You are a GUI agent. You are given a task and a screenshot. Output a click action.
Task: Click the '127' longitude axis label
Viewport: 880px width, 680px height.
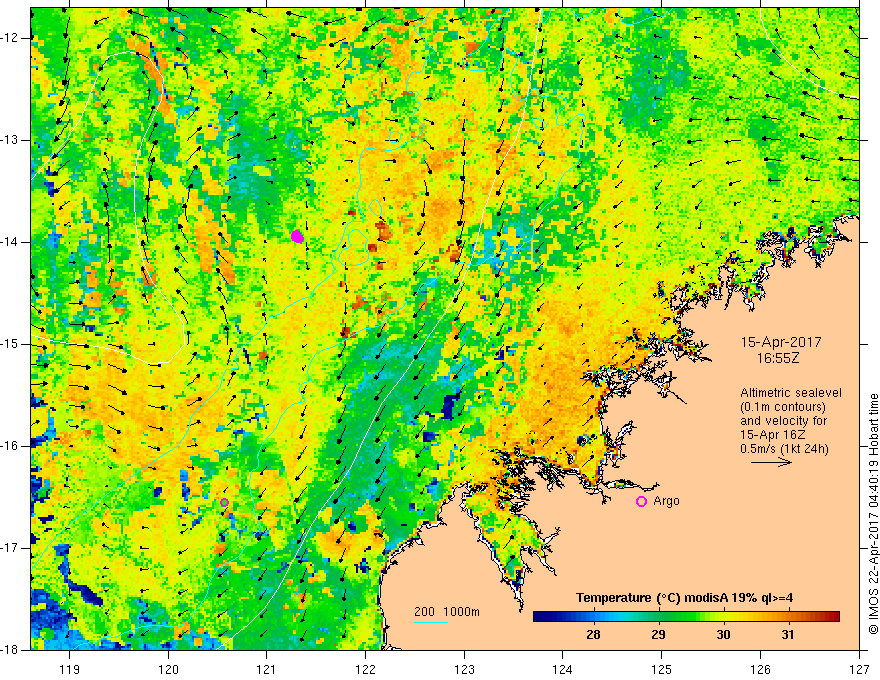point(859,669)
